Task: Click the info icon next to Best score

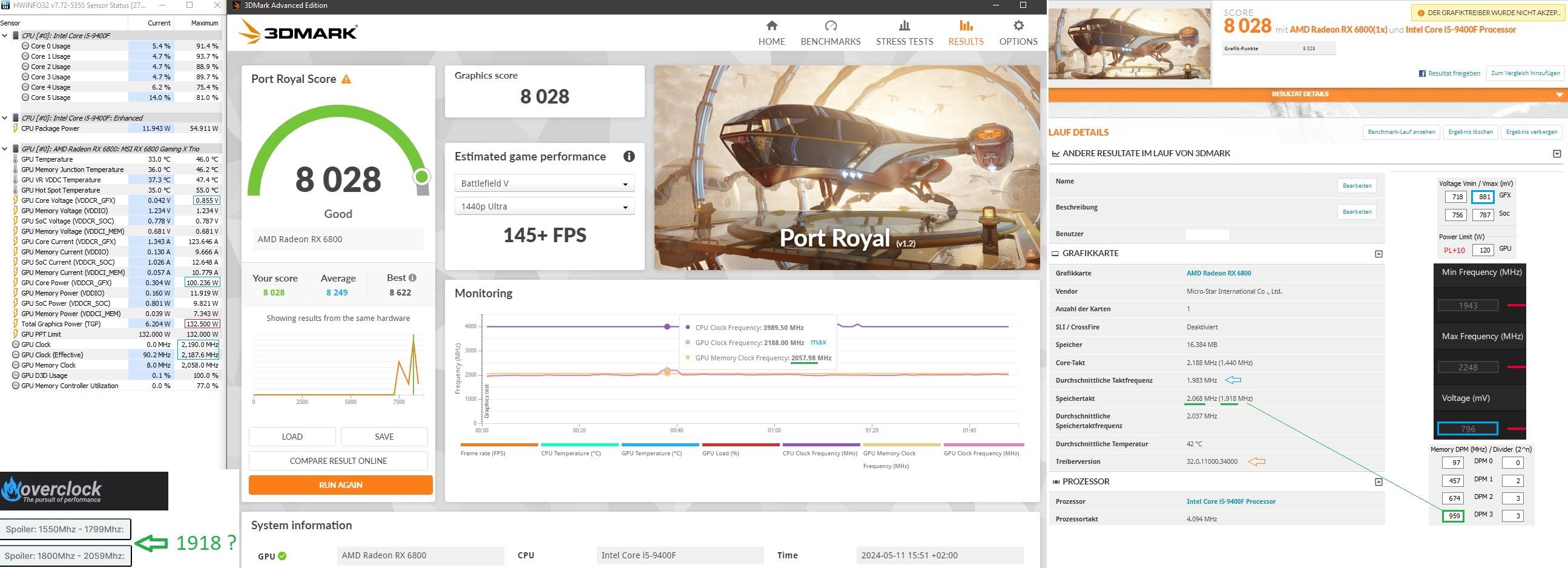Action: [413, 277]
